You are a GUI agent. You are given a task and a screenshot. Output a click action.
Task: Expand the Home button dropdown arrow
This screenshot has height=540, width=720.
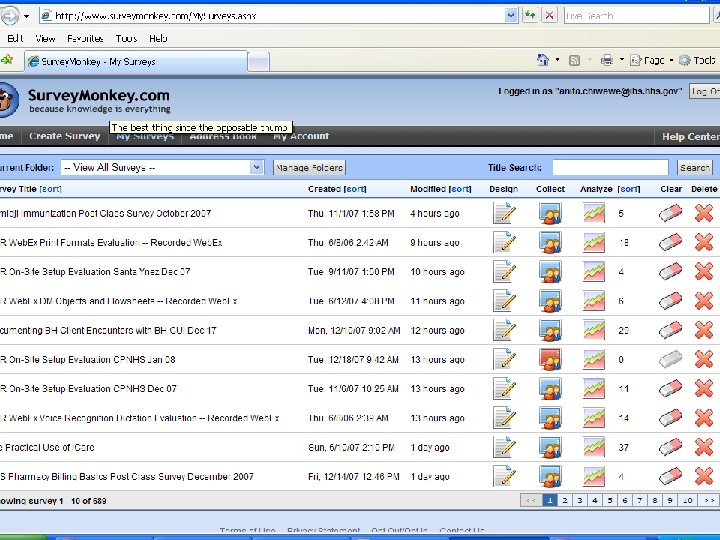point(557,60)
